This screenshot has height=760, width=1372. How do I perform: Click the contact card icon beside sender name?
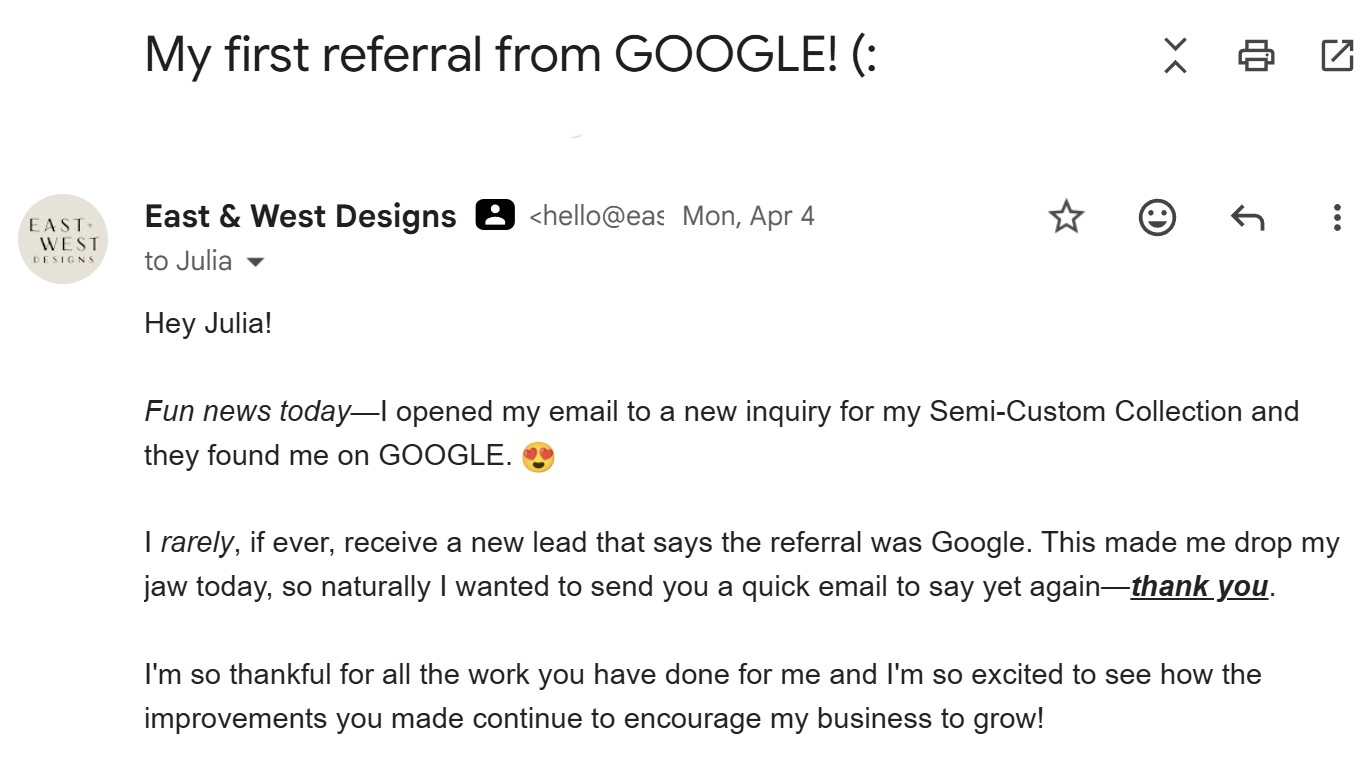[x=495, y=215]
